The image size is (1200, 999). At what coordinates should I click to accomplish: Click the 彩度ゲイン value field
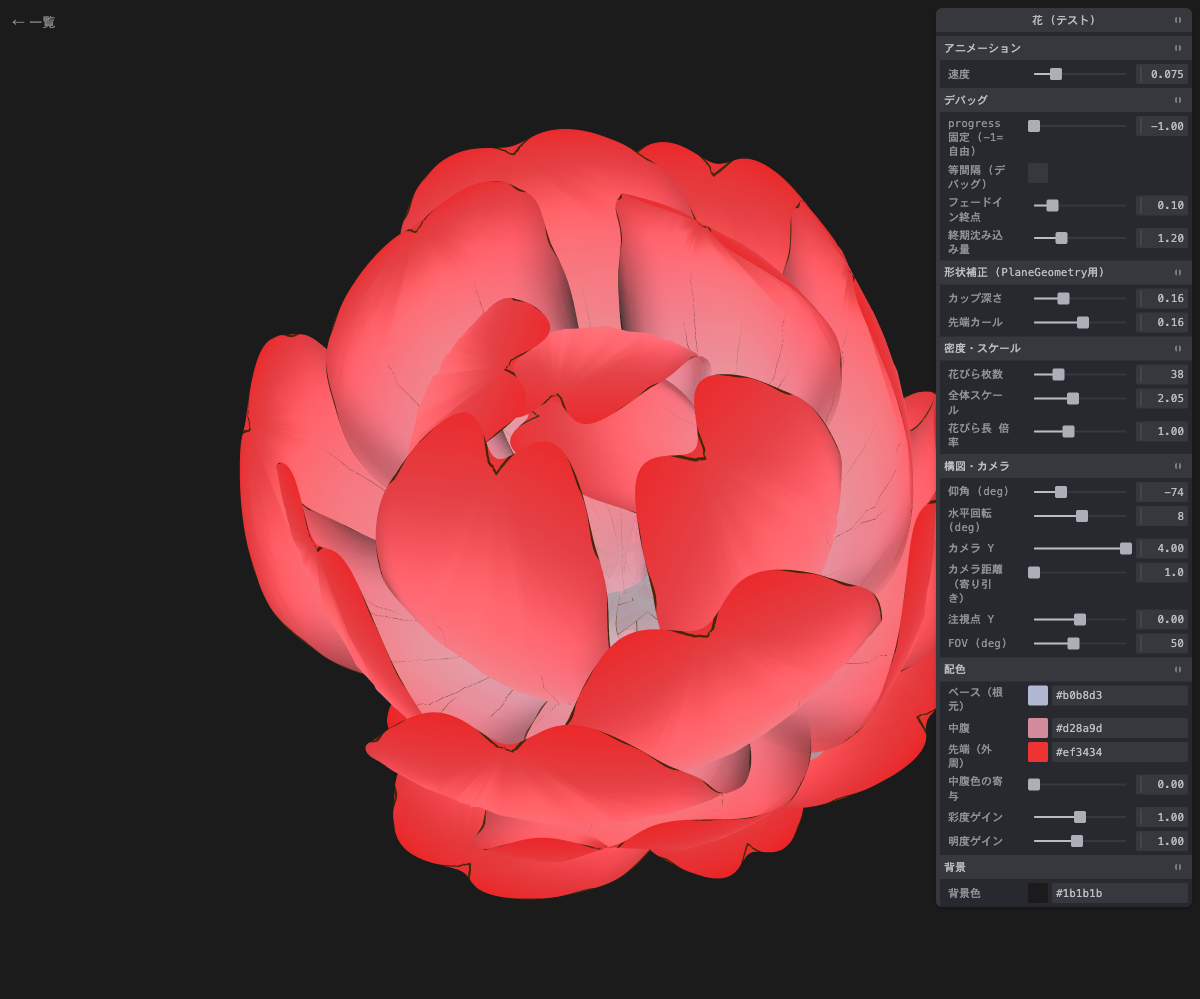[x=1162, y=817]
